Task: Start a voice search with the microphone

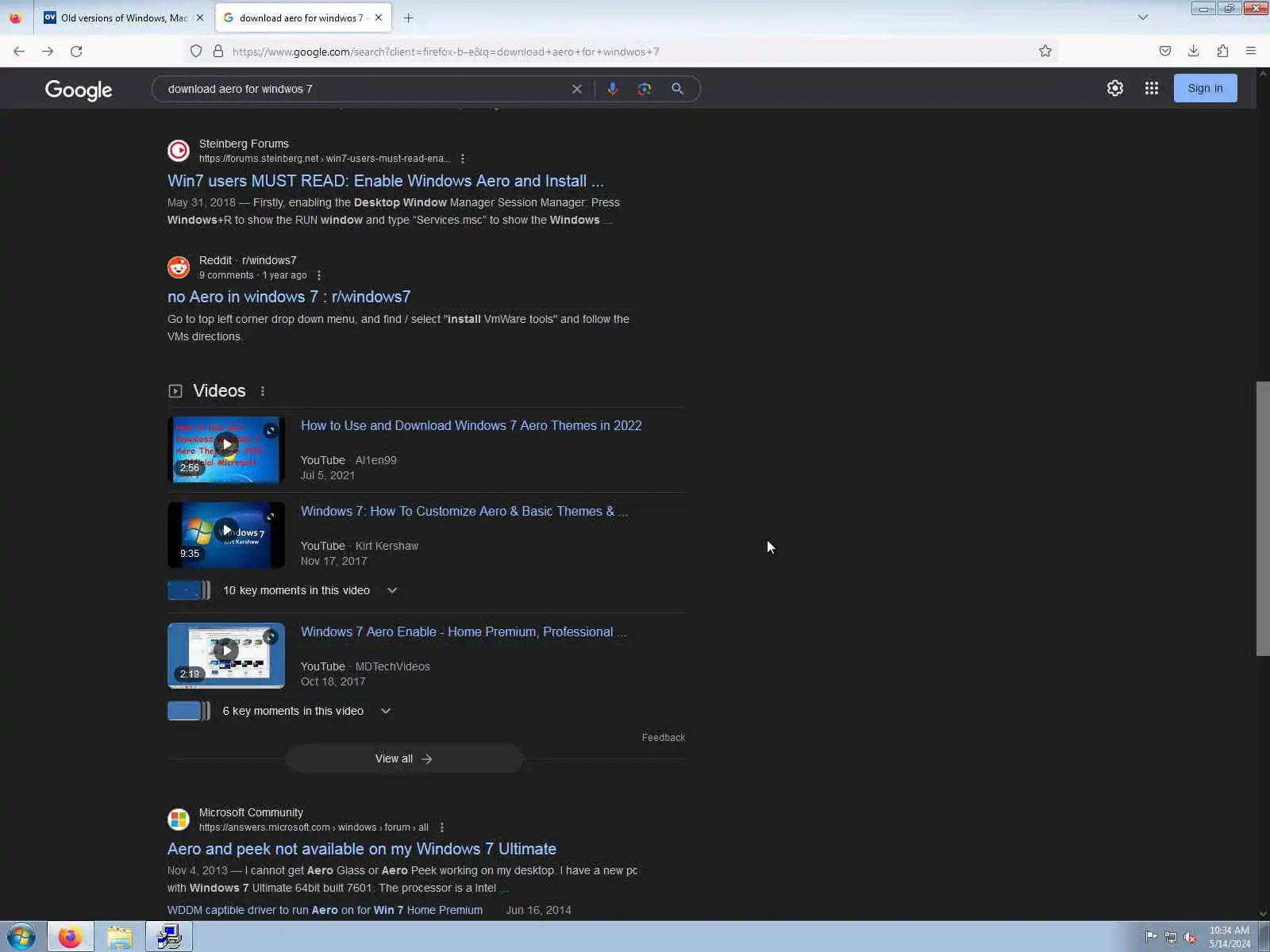Action: 612,89
